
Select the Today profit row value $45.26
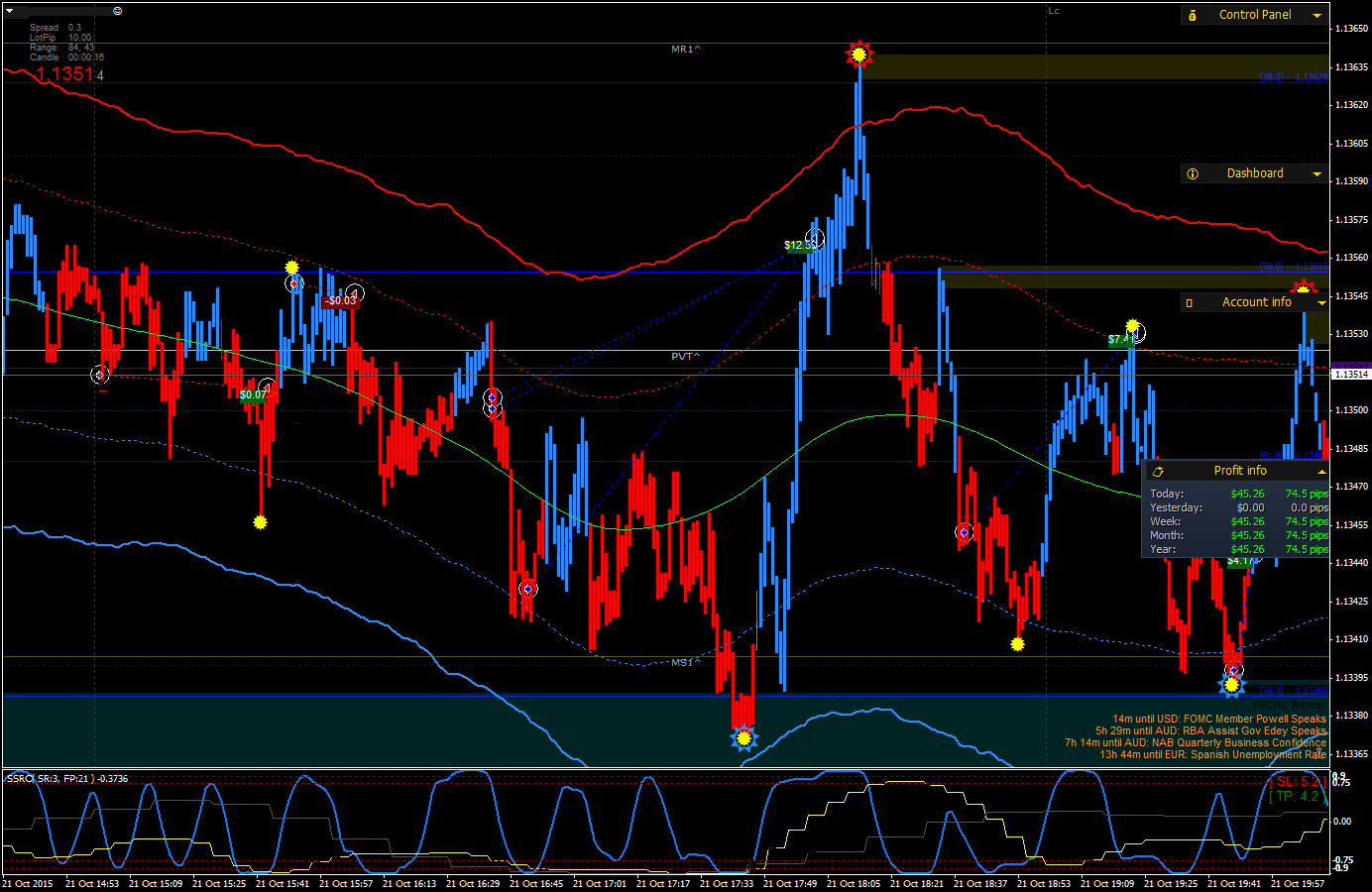(1247, 494)
